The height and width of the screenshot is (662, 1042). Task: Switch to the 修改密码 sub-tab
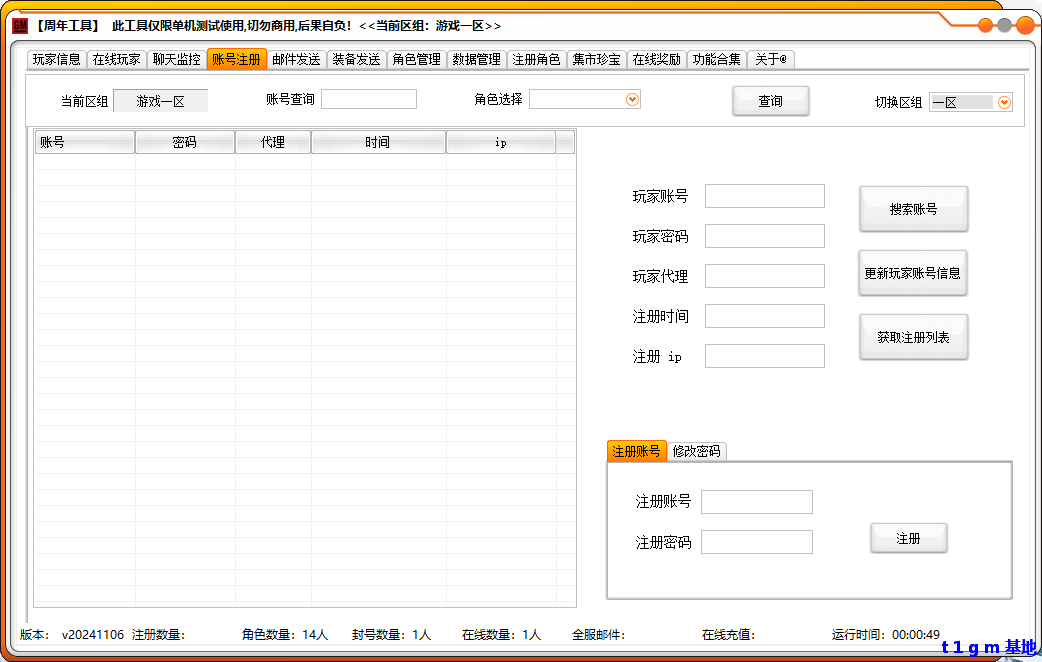click(696, 452)
